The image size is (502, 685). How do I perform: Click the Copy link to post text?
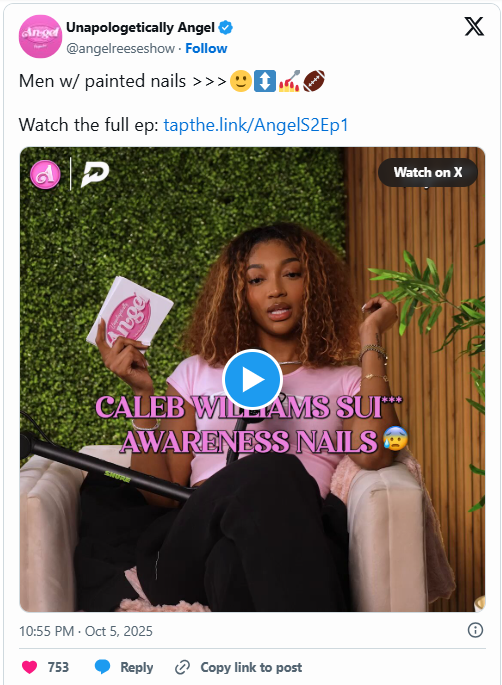[251, 668]
